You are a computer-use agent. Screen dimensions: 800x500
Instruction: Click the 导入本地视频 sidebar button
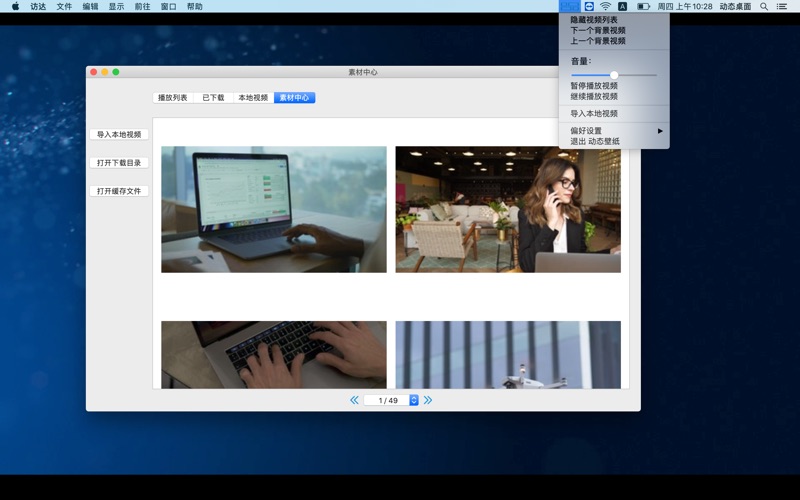click(x=119, y=134)
